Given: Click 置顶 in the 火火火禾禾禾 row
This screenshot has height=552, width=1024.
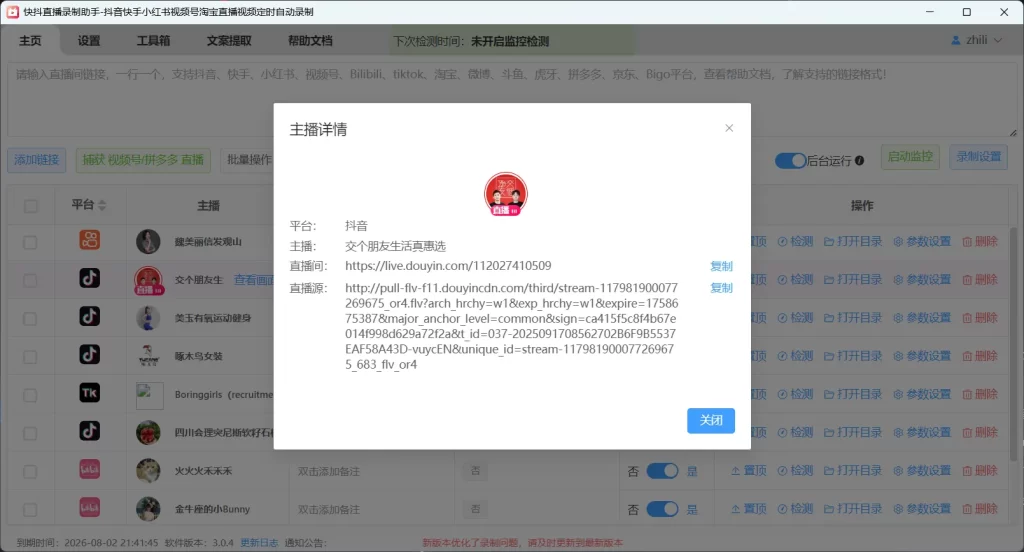Looking at the screenshot, I should [x=748, y=470].
